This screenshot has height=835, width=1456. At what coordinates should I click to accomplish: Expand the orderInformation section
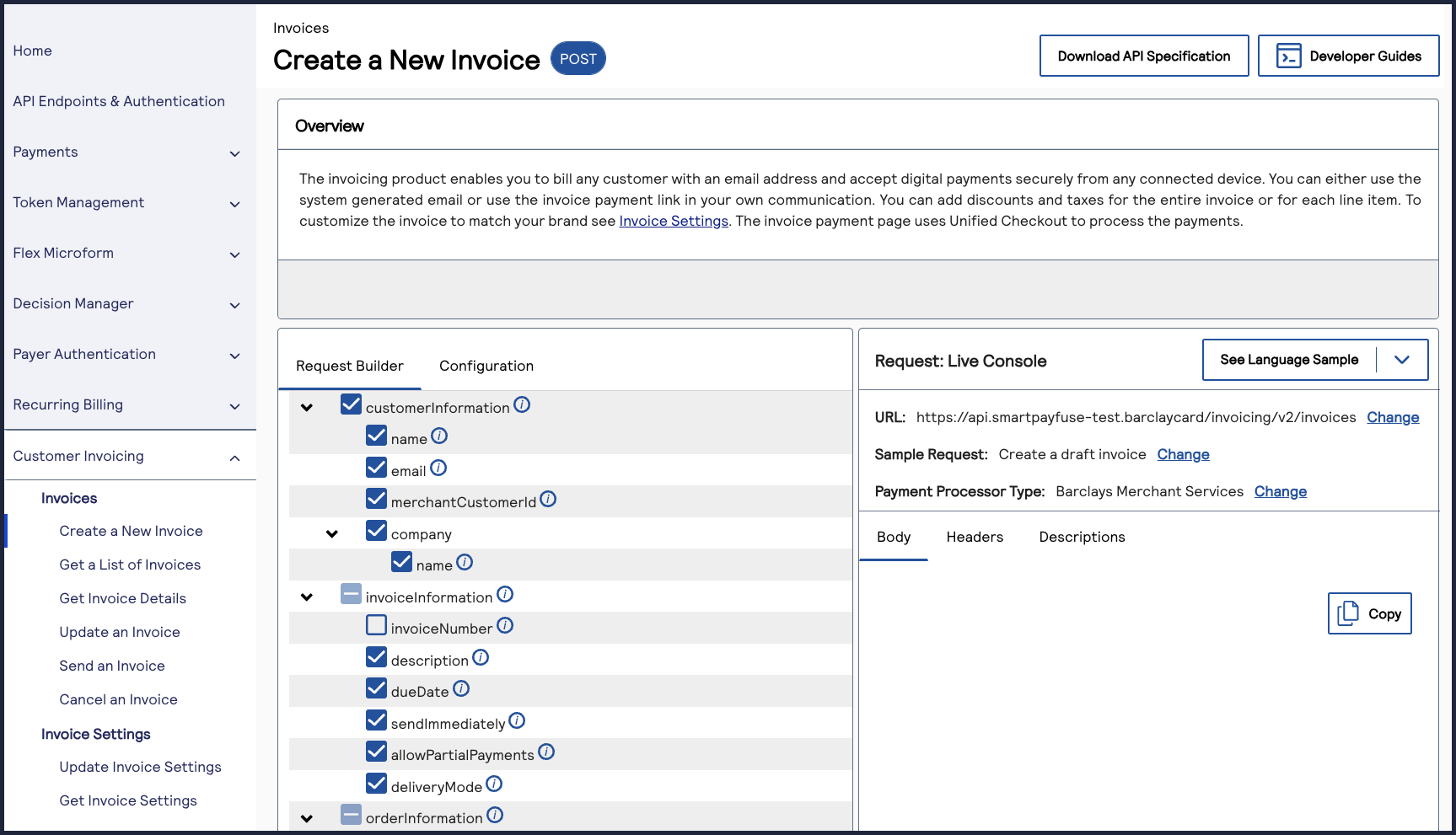pos(306,817)
